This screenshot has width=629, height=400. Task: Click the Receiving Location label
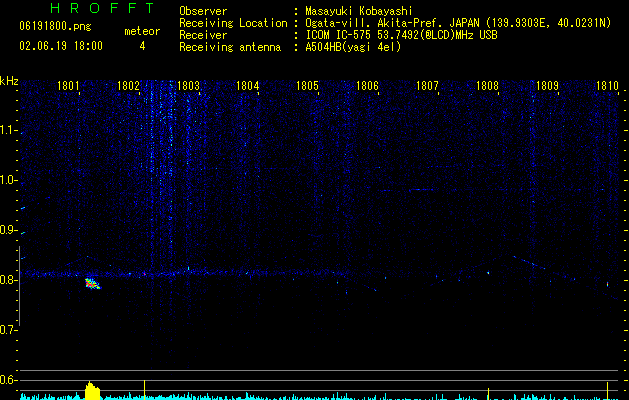pyautogui.click(x=233, y=23)
